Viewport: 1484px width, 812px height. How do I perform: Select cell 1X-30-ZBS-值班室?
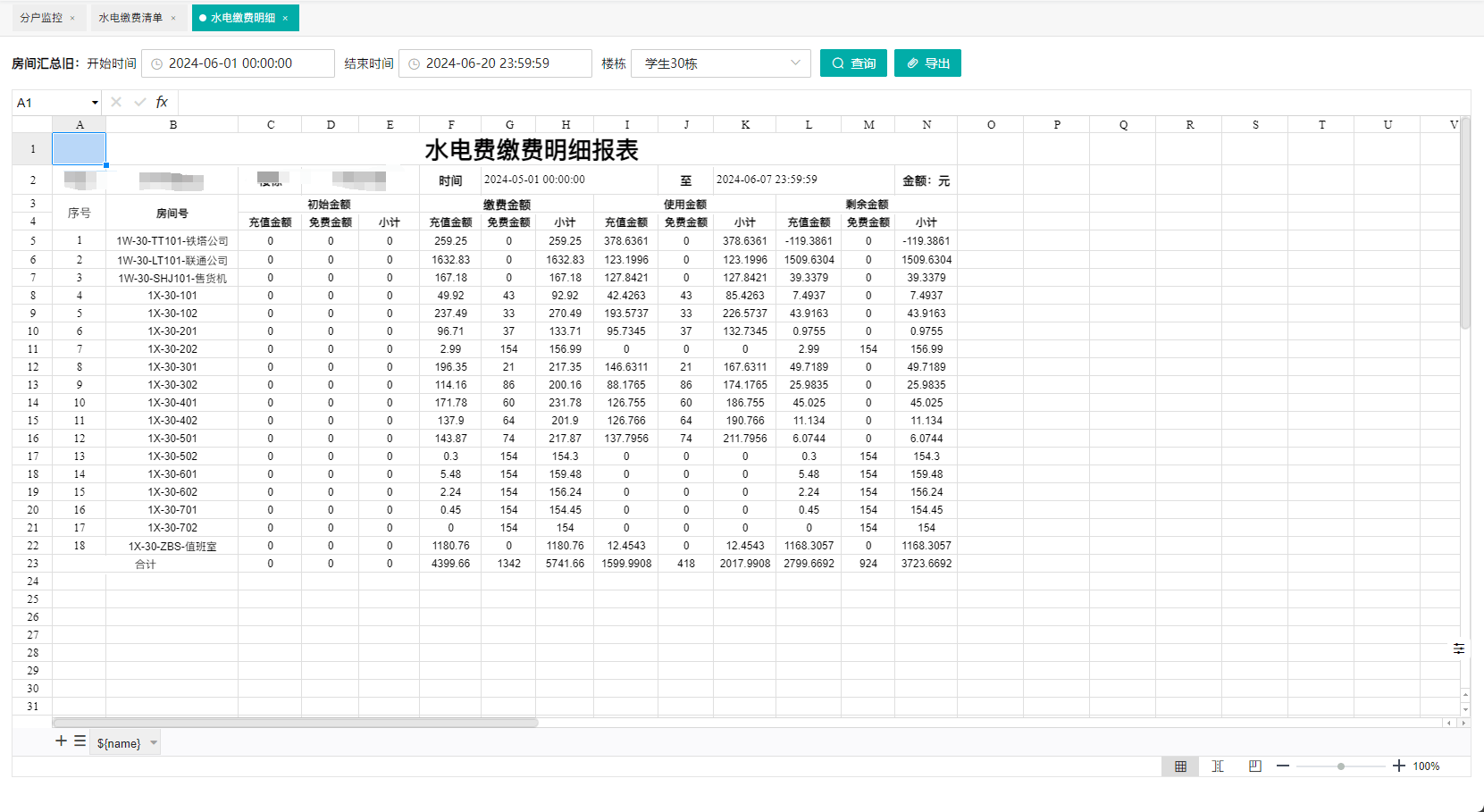tap(172, 546)
